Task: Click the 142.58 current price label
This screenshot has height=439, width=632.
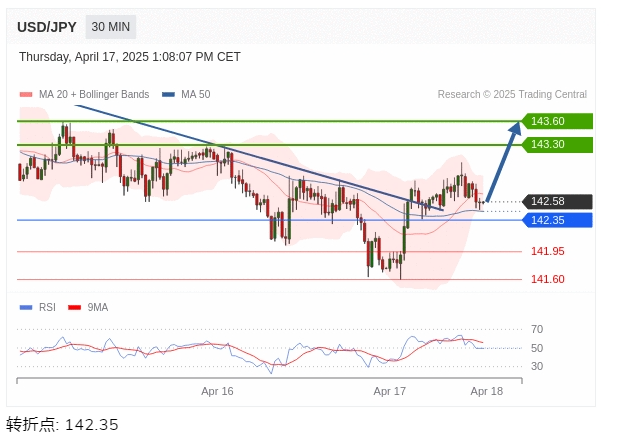Action: tap(557, 201)
